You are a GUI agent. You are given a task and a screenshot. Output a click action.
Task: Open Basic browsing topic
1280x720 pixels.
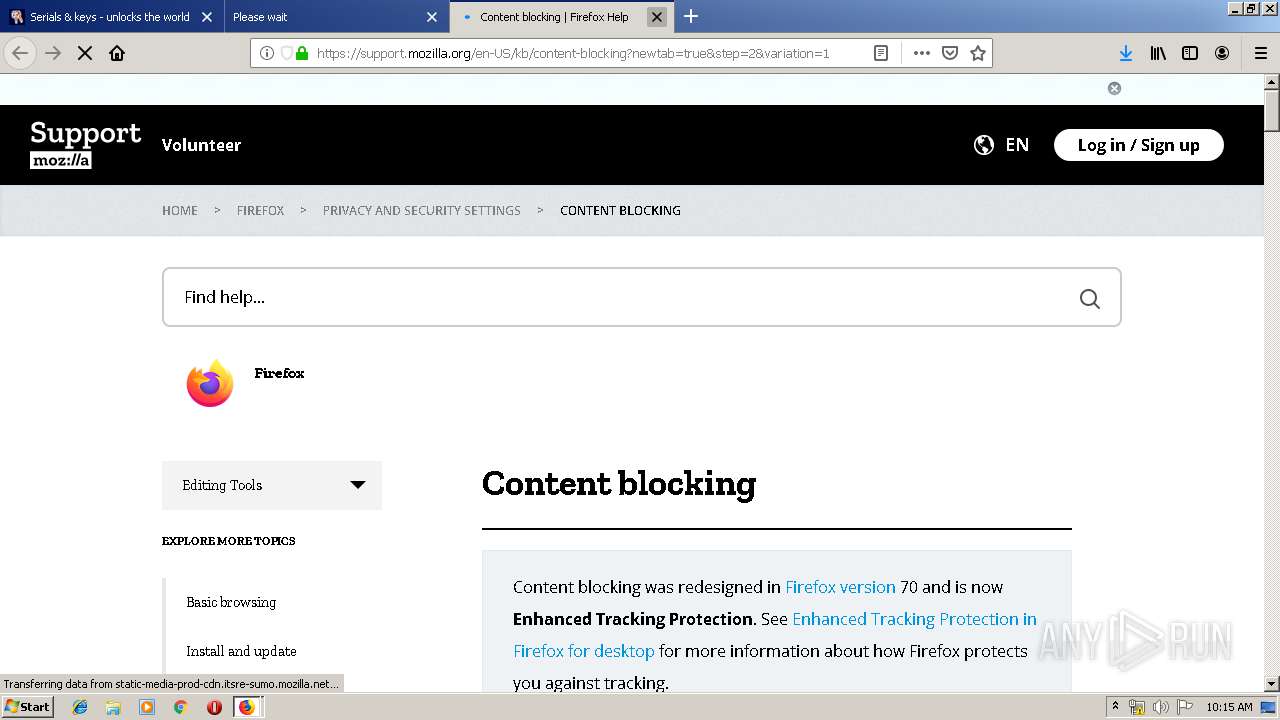pos(231,602)
